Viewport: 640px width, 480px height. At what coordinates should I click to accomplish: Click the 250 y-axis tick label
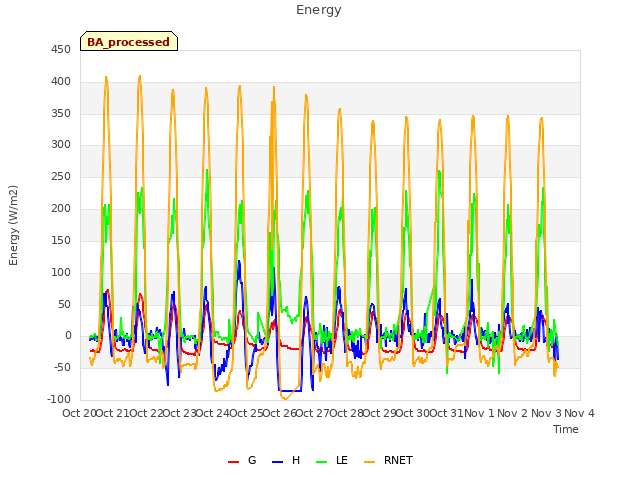[x=61, y=177]
